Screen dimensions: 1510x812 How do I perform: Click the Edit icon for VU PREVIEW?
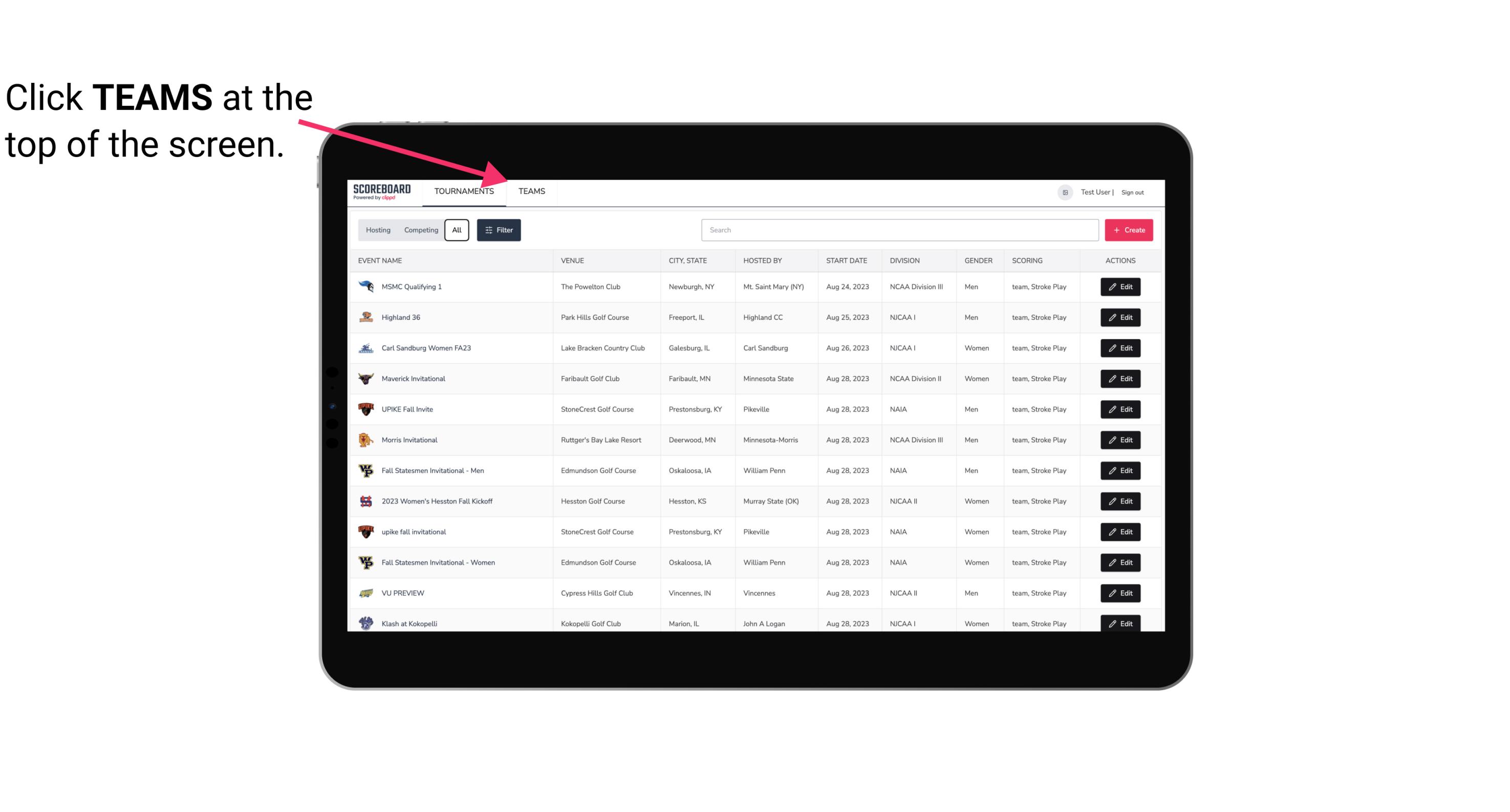(x=1120, y=592)
